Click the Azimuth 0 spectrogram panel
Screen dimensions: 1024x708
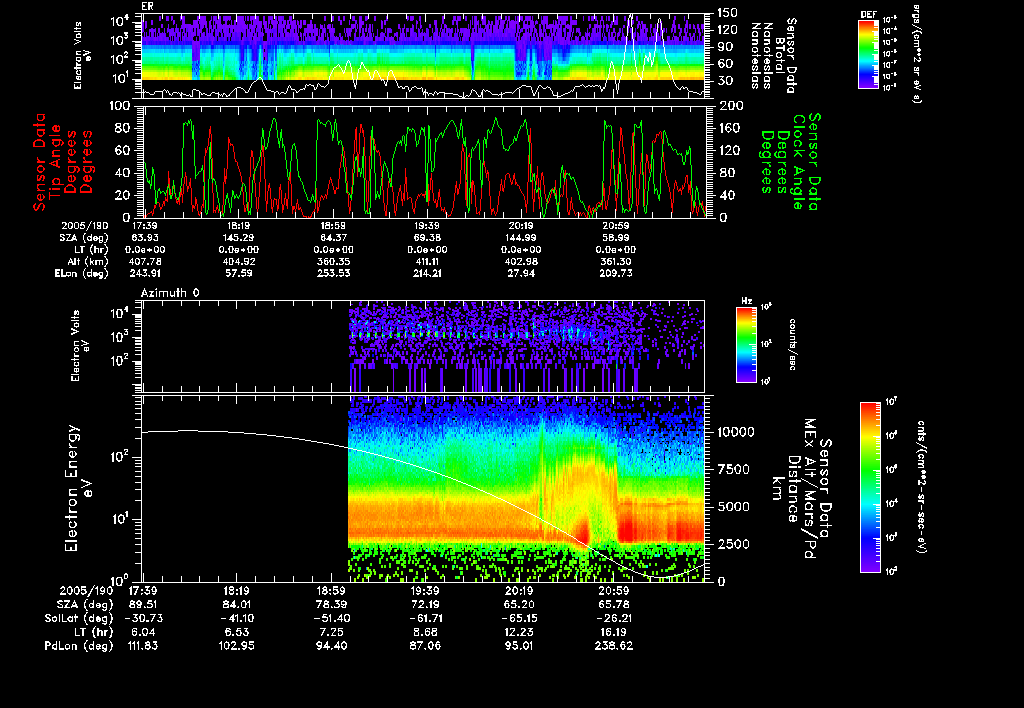[423, 346]
